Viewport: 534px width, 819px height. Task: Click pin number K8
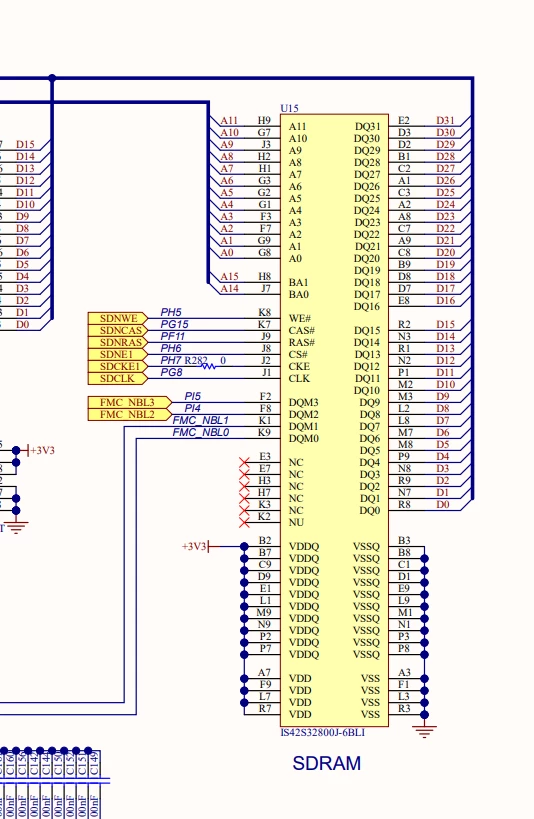[x=264, y=312]
